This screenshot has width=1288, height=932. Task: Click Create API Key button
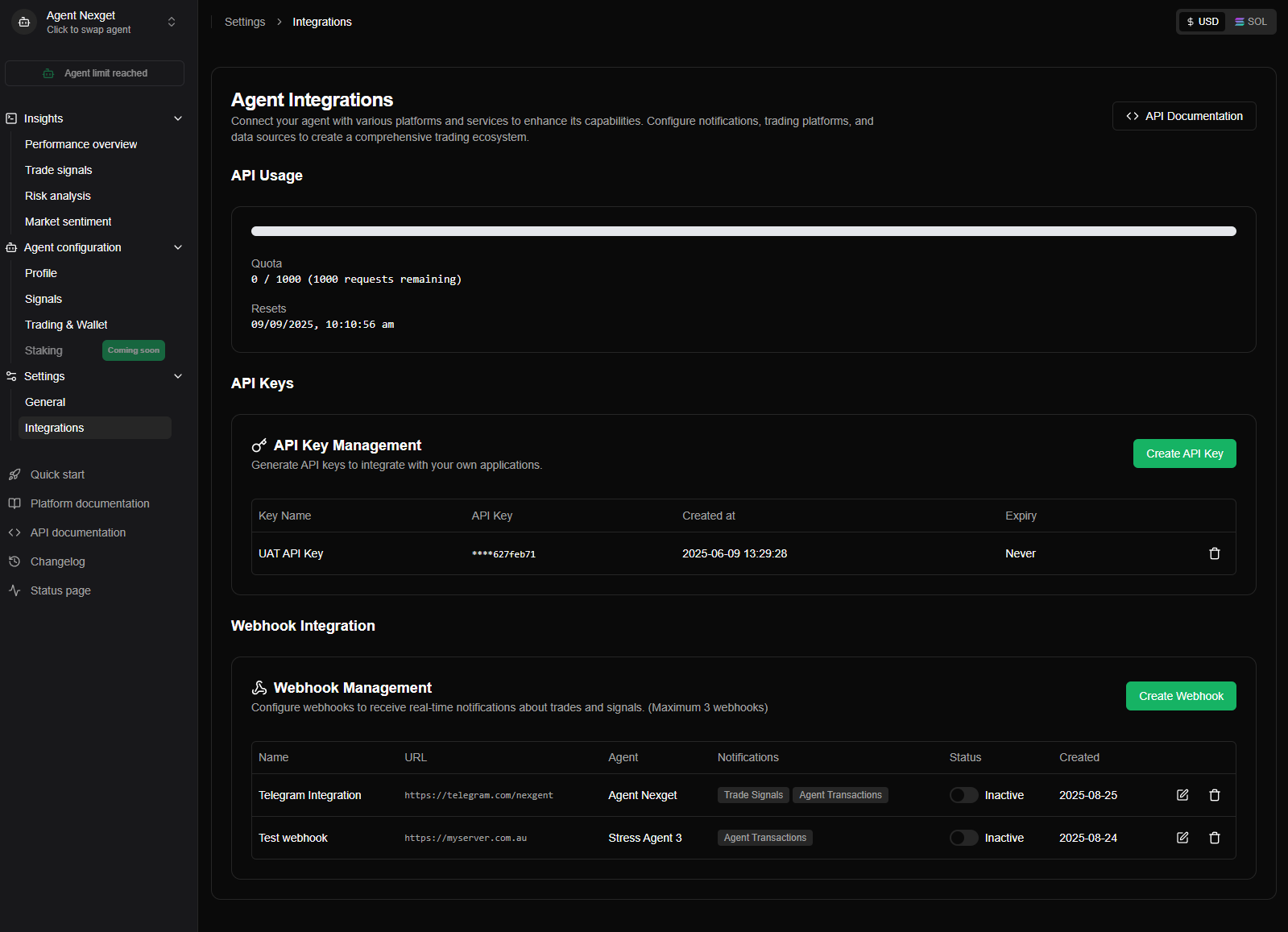point(1184,454)
